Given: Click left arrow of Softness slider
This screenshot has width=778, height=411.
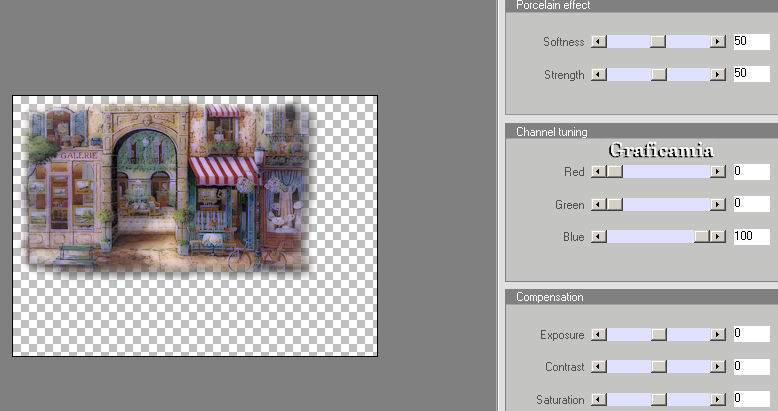Looking at the screenshot, I should pyautogui.click(x=599, y=42).
